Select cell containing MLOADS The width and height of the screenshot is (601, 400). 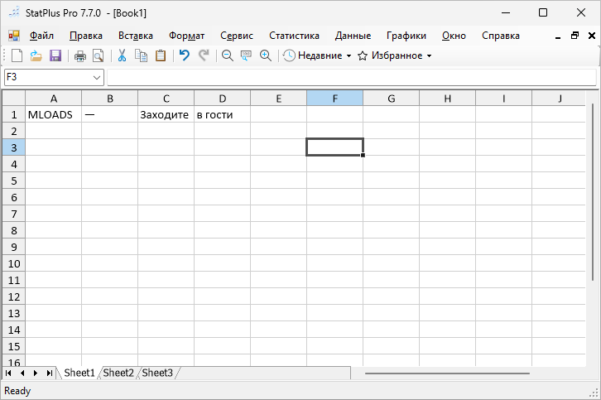point(54,115)
